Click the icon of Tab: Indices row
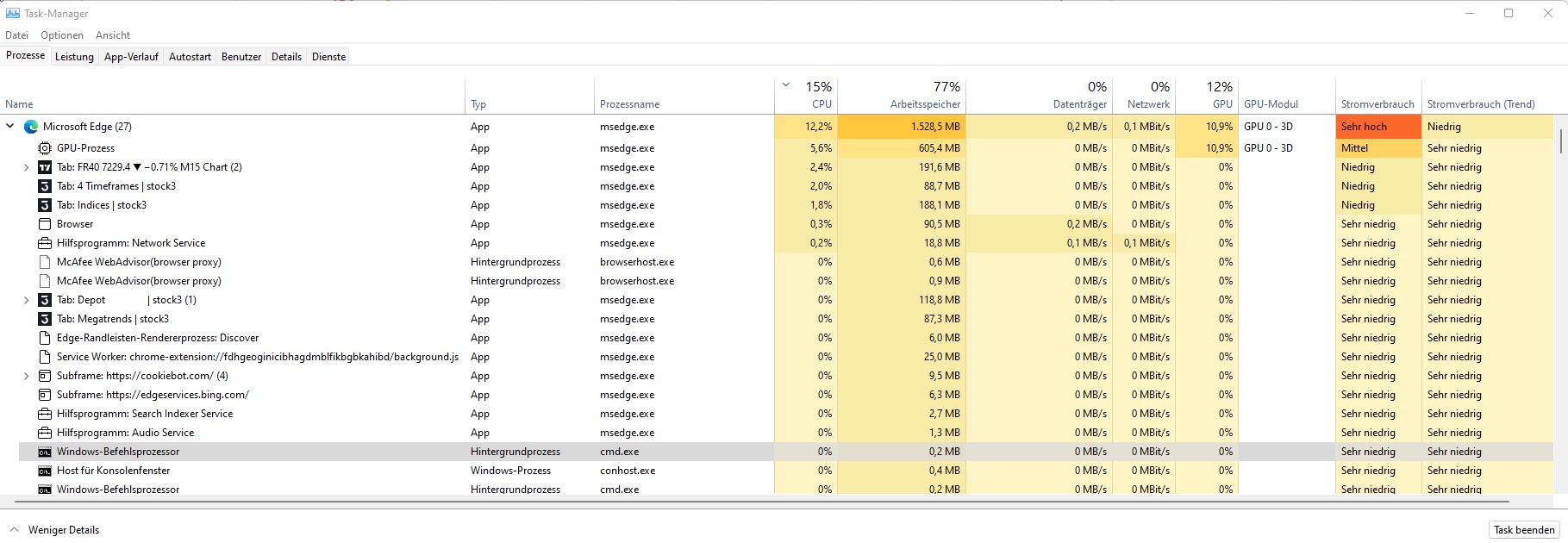1568x543 pixels. click(x=45, y=205)
